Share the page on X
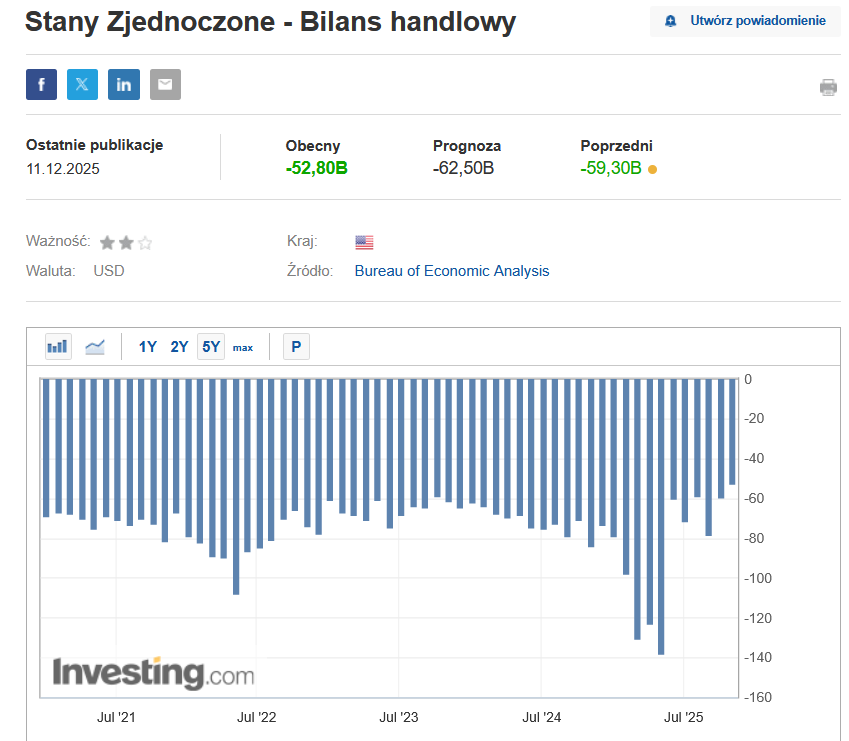The width and height of the screenshot is (849, 741). coord(82,85)
